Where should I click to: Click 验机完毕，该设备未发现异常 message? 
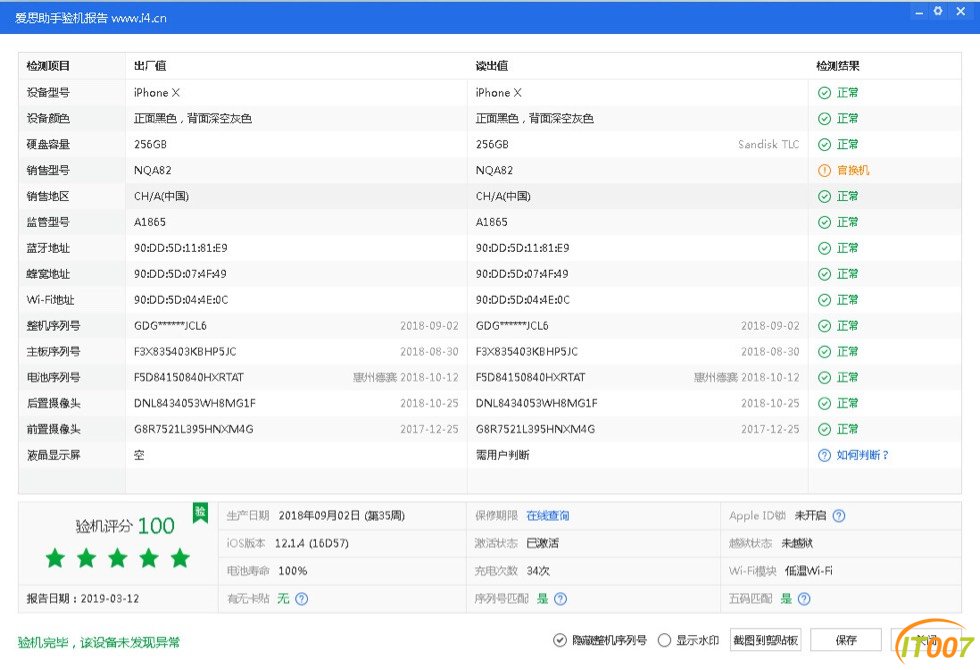pos(99,642)
